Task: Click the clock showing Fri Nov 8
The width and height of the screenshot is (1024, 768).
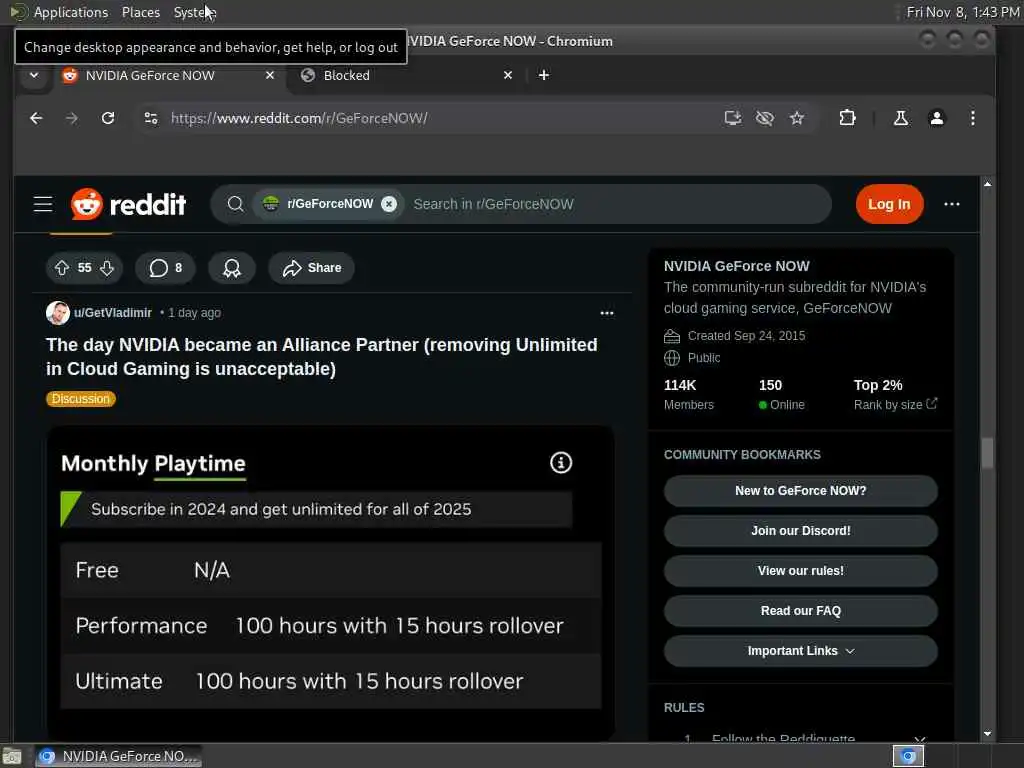Action: (963, 12)
